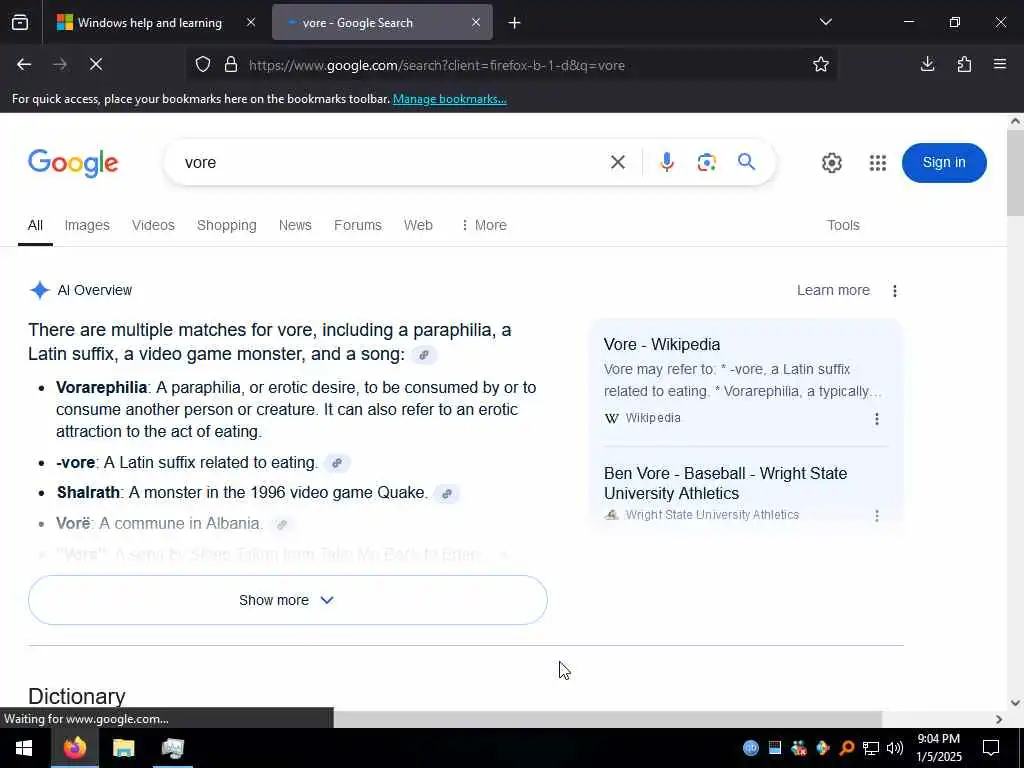This screenshot has height=768, width=1024.
Task: Open the Windows notification center
Action: point(991,748)
